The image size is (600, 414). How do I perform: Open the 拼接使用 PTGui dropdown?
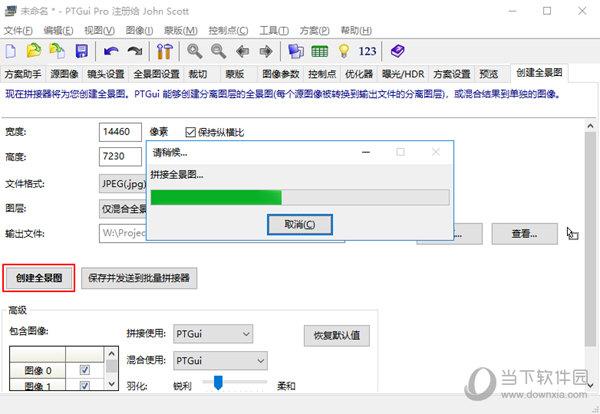coord(213,334)
